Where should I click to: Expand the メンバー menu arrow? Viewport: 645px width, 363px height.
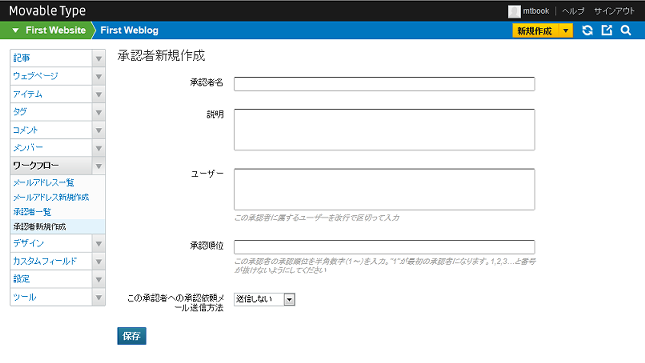pyautogui.click(x=99, y=148)
